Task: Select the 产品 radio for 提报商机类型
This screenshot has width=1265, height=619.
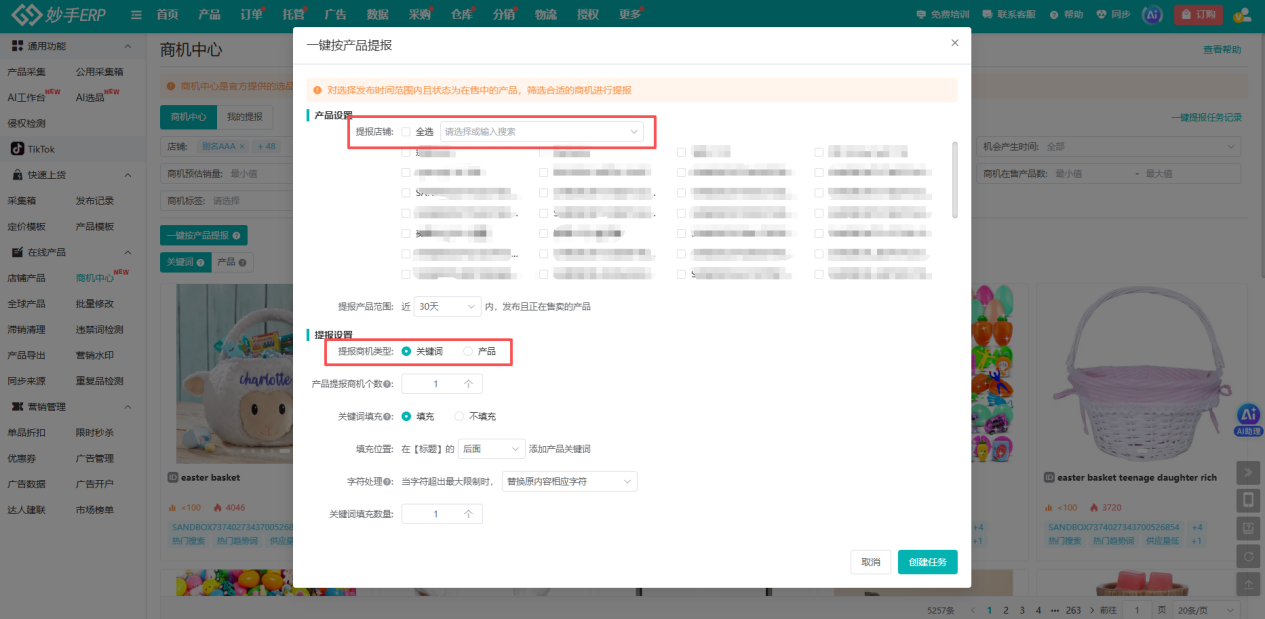Action: pyautogui.click(x=467, y=351)
